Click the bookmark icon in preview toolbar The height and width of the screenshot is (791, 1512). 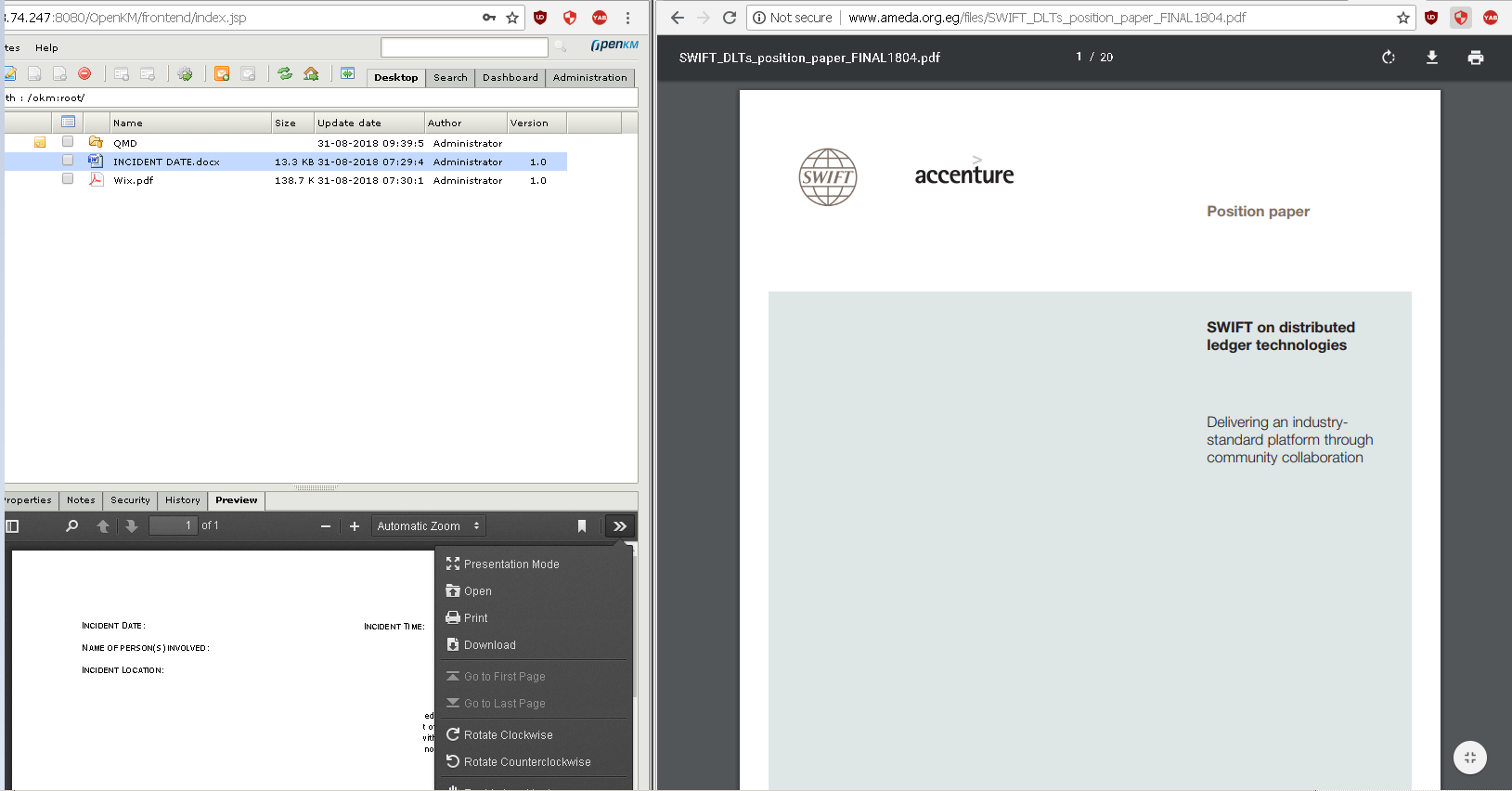582,526
